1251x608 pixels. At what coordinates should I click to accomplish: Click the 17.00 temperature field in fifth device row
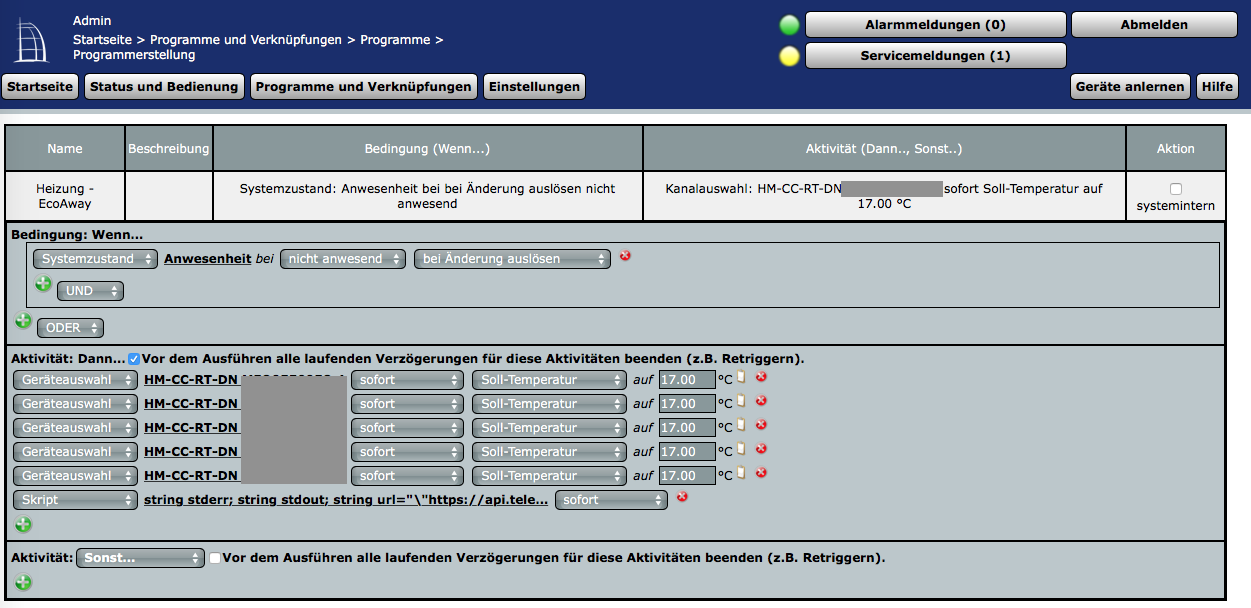point(687,476)
